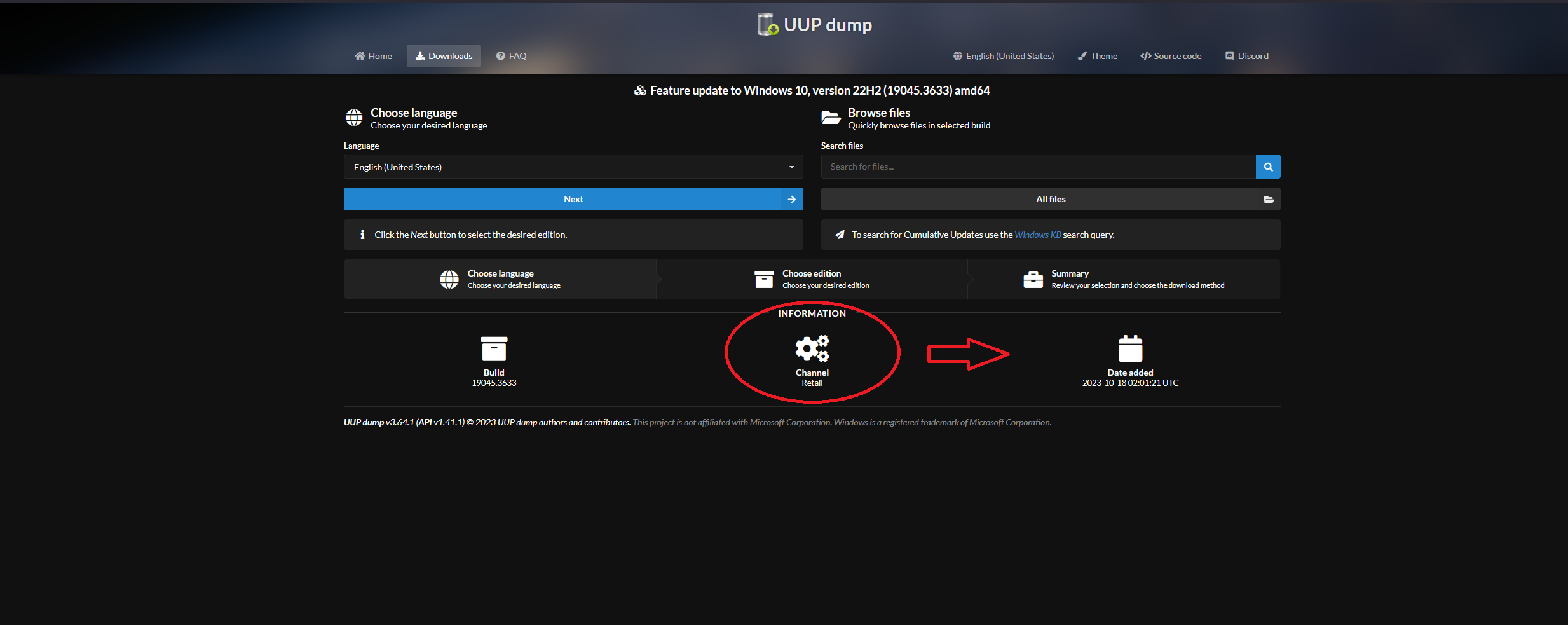Click the open folder icon beside Browse files
This screenshot has width=1568, height=625.
coord(831,118)
